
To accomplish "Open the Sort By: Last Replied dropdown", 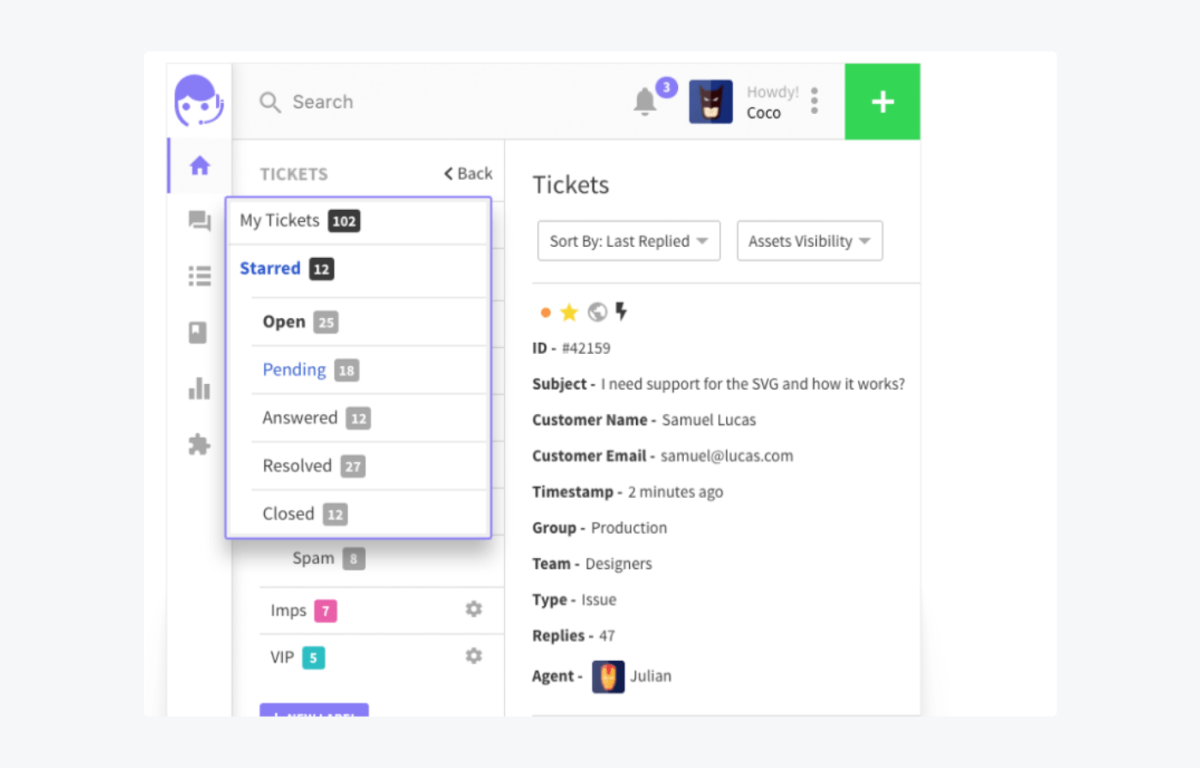I will [x=628, y=240].
